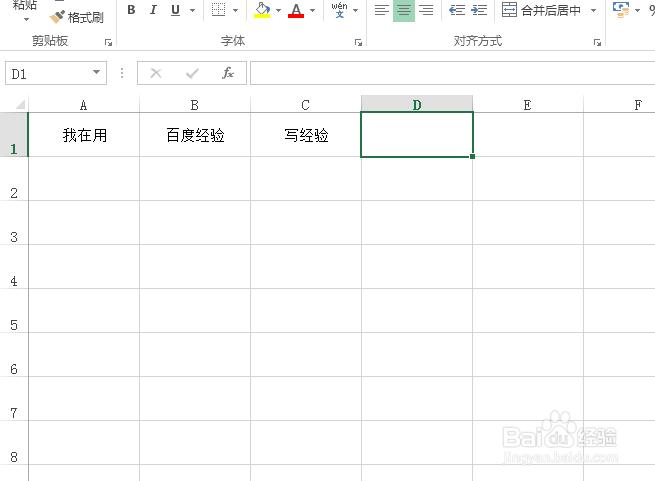Apply cell borders icon

[218, 10]
